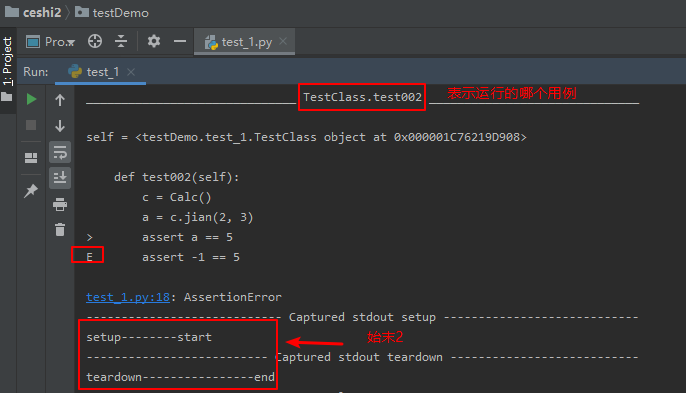
Task: Open project panel settings gear
Action: coord(154,42)
